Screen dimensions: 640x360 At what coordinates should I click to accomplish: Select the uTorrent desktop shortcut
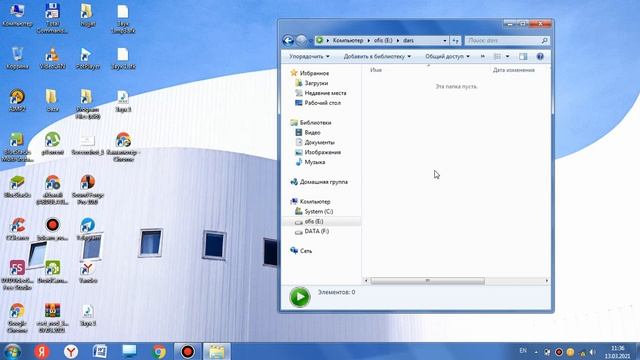(52, 143)
